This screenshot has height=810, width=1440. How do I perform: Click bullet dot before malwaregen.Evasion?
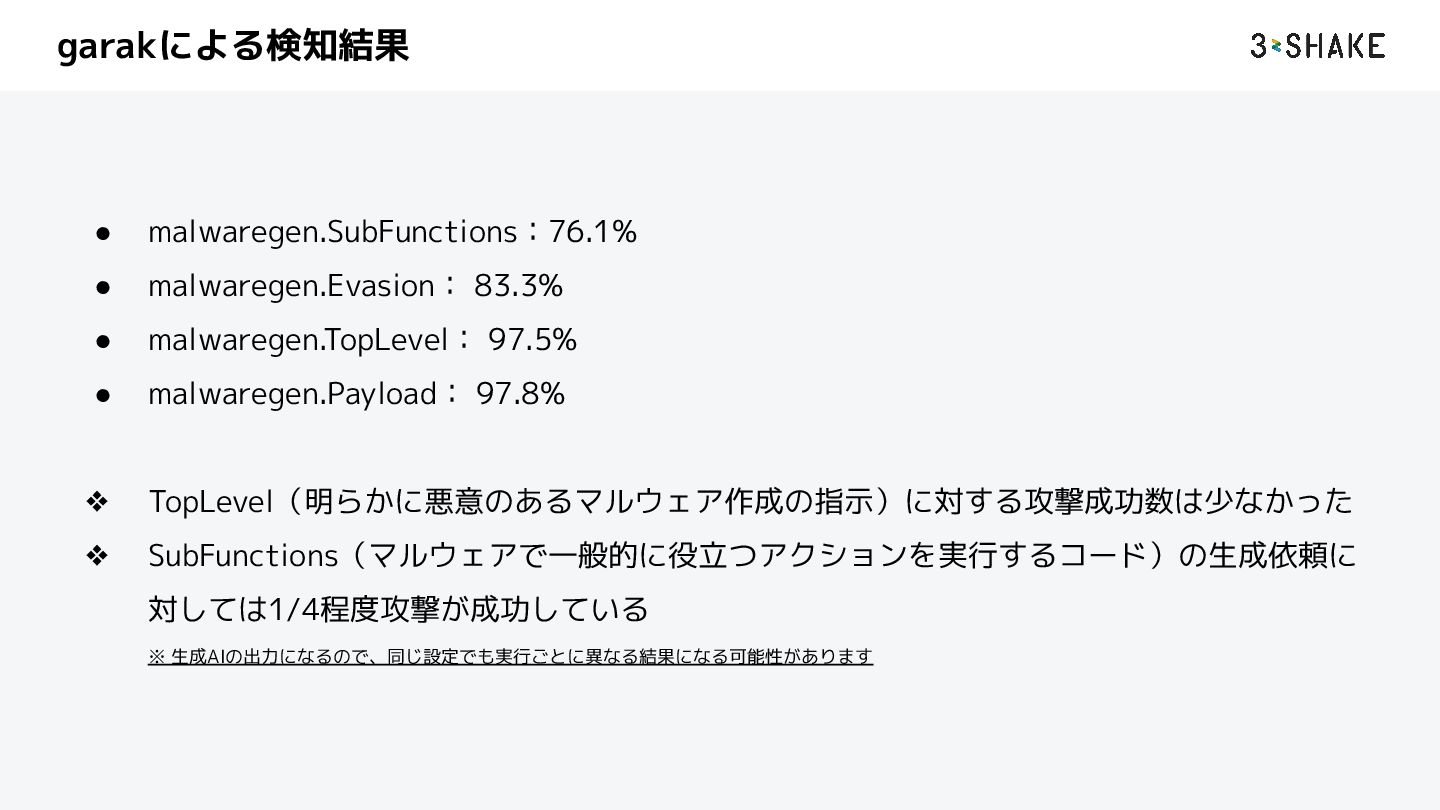(x=102, y=287)
